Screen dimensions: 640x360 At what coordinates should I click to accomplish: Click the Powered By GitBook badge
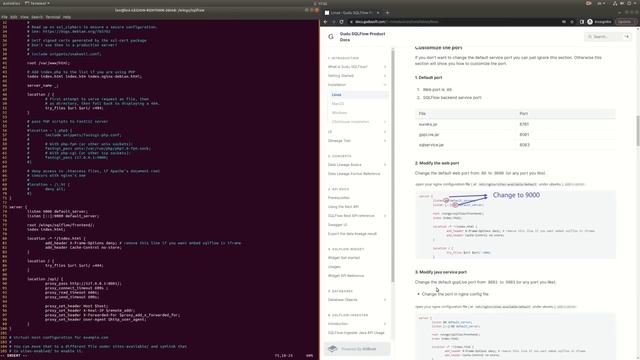(x=357, y=349)
